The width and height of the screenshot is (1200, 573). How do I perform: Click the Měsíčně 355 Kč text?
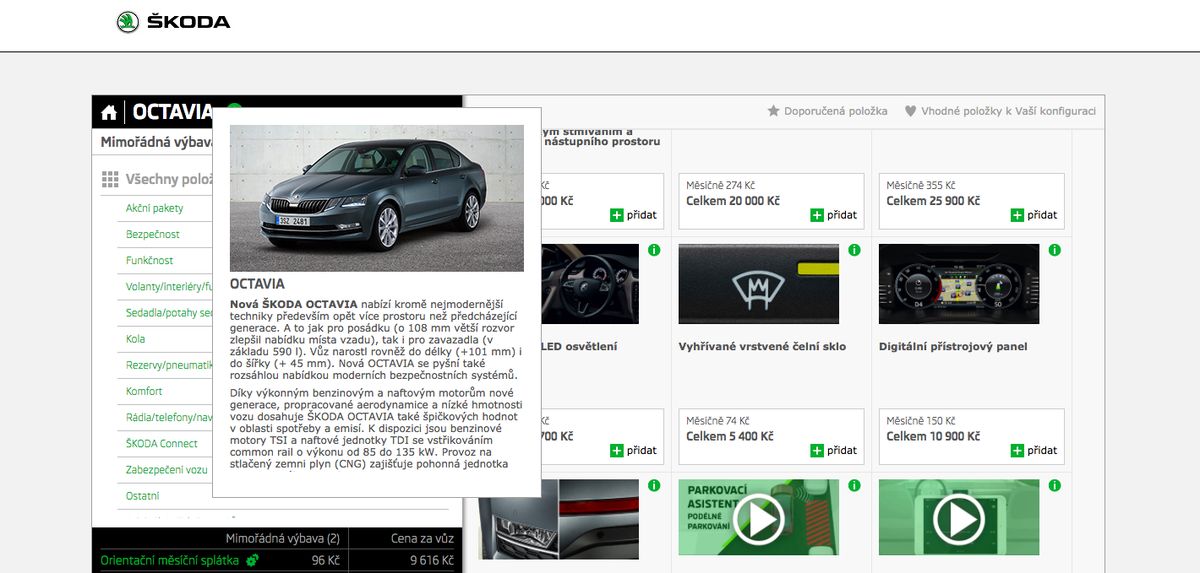[921, 185]
